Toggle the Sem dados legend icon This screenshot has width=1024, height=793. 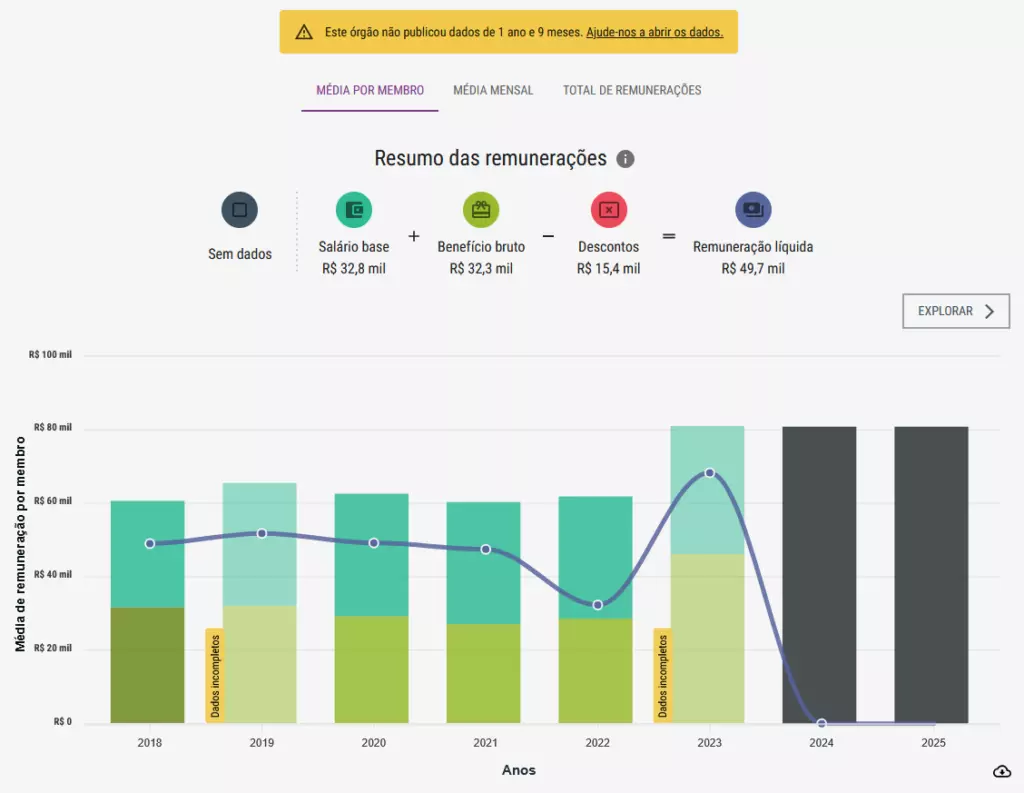point(239,210)
